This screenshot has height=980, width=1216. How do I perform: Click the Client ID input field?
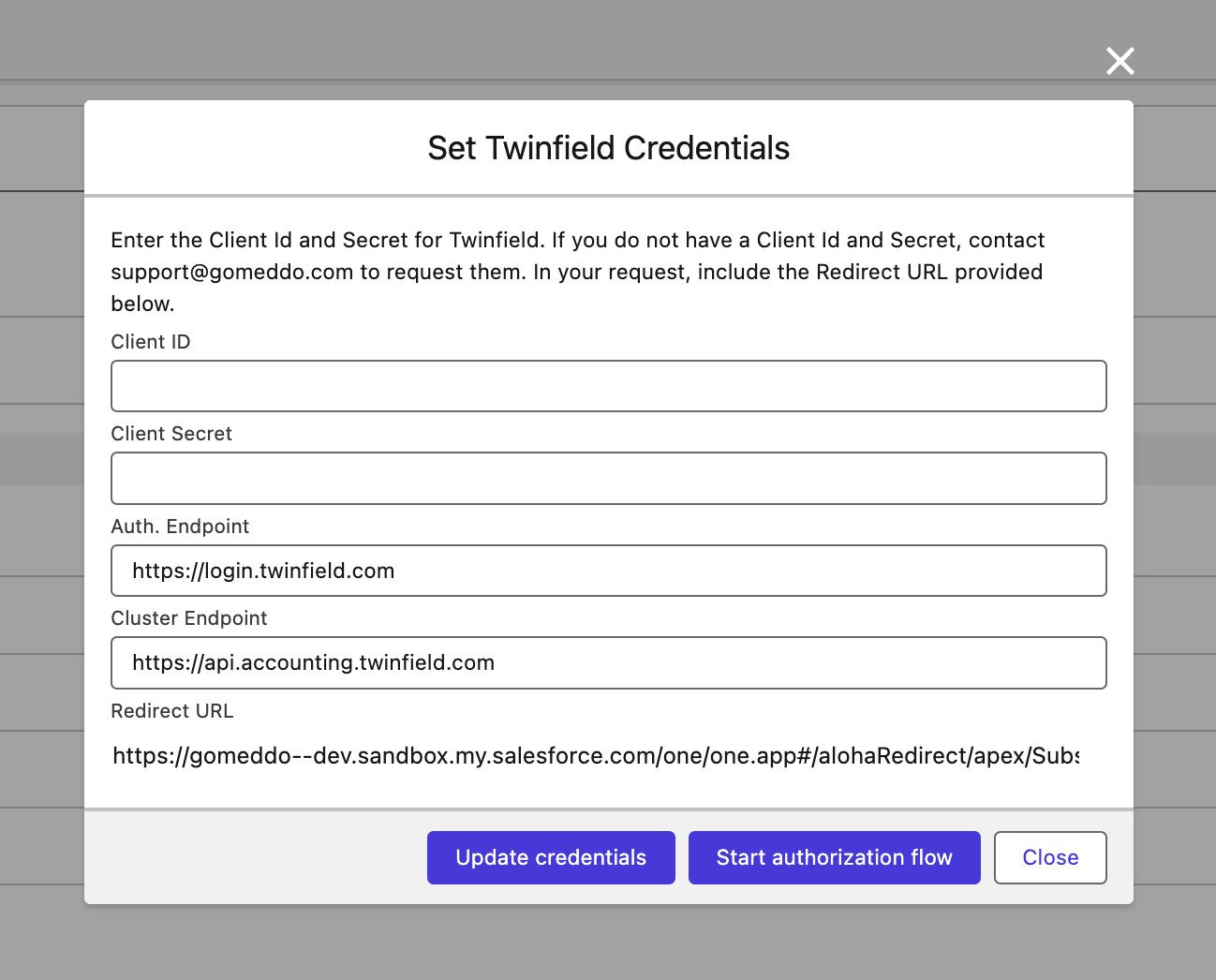[x=608, y=385]
